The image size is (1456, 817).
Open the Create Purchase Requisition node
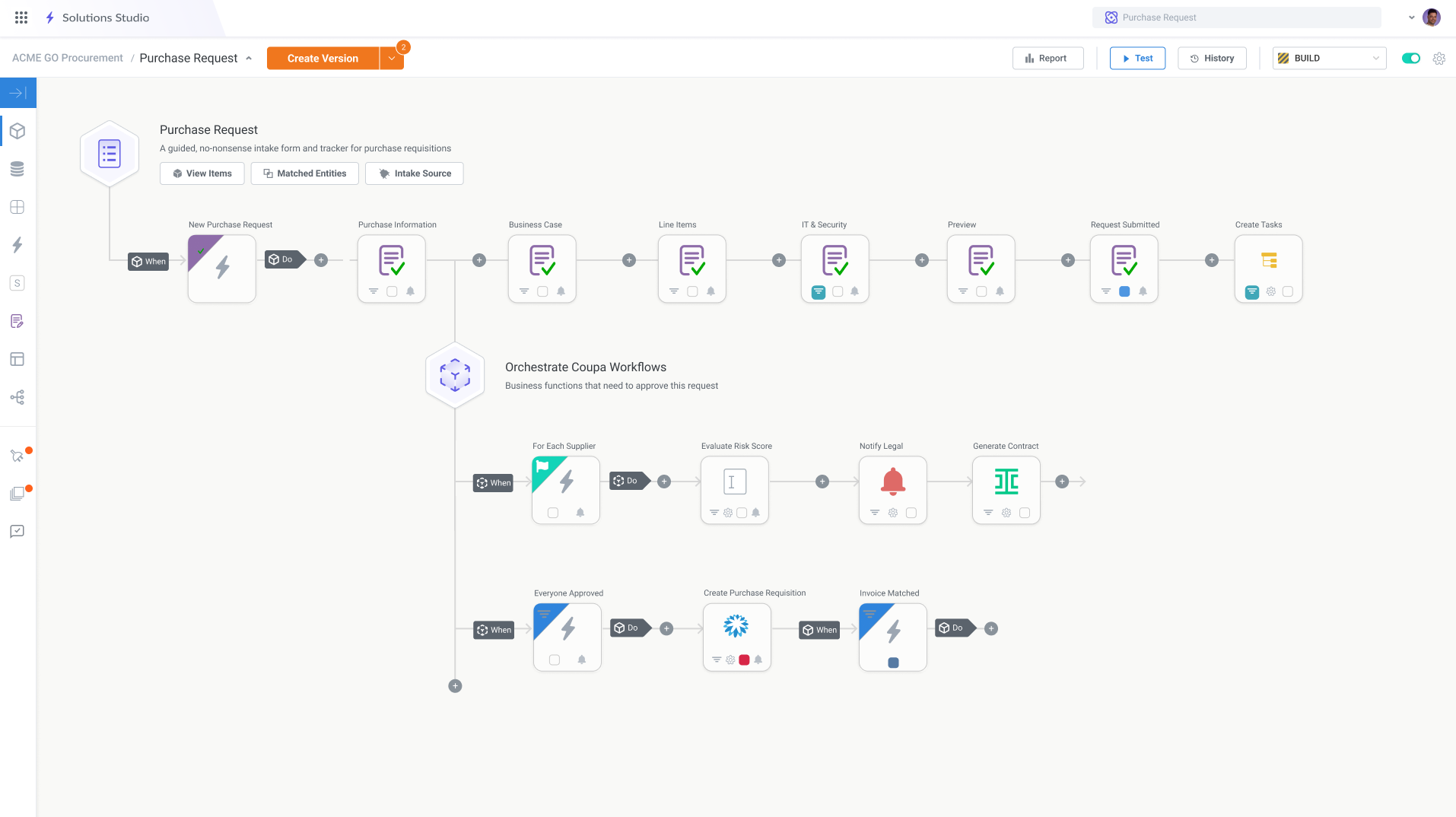click(x=736, y=626)
